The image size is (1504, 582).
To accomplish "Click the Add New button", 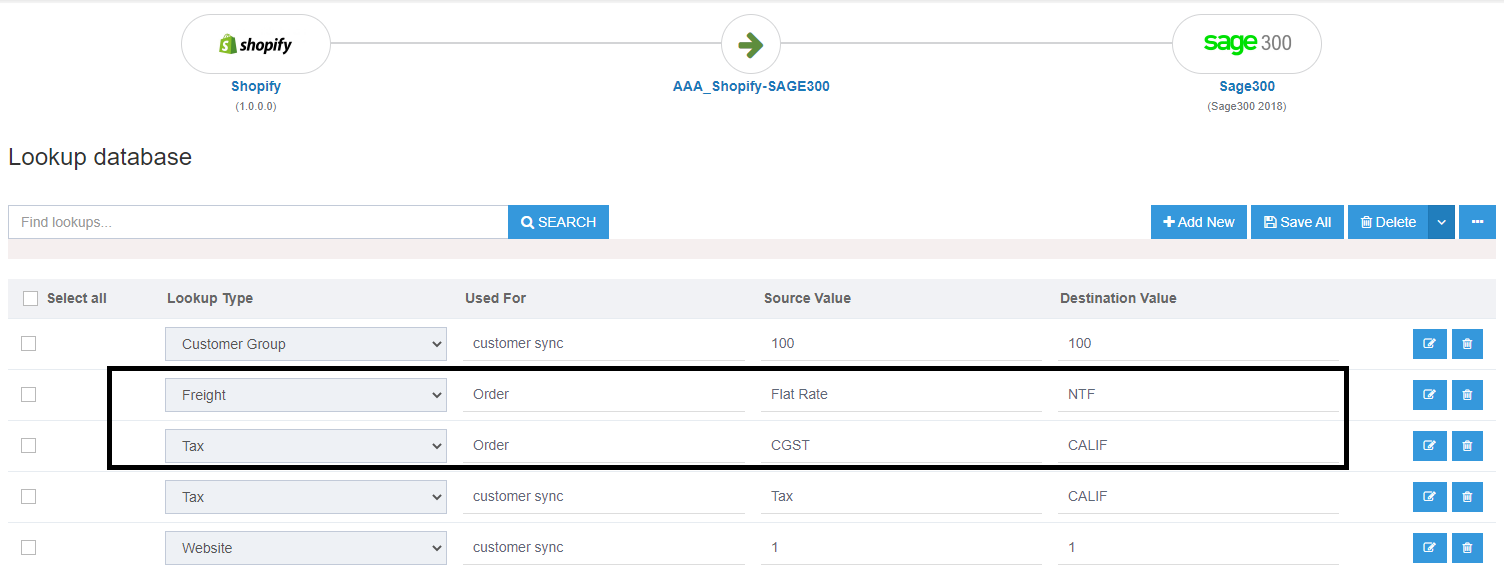I will coord(1198,222).
